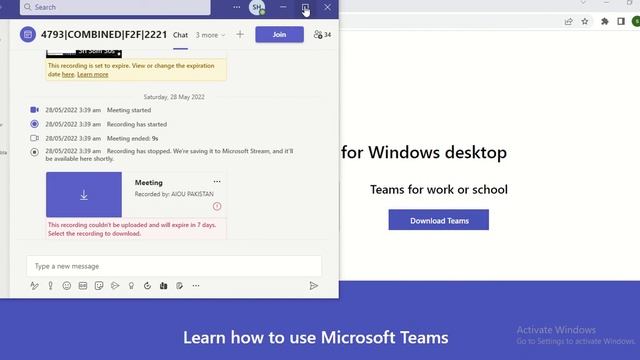Click the 'Recording has stopped' message
Viewport: 640px width, 360px height.
tap(169, 155)
